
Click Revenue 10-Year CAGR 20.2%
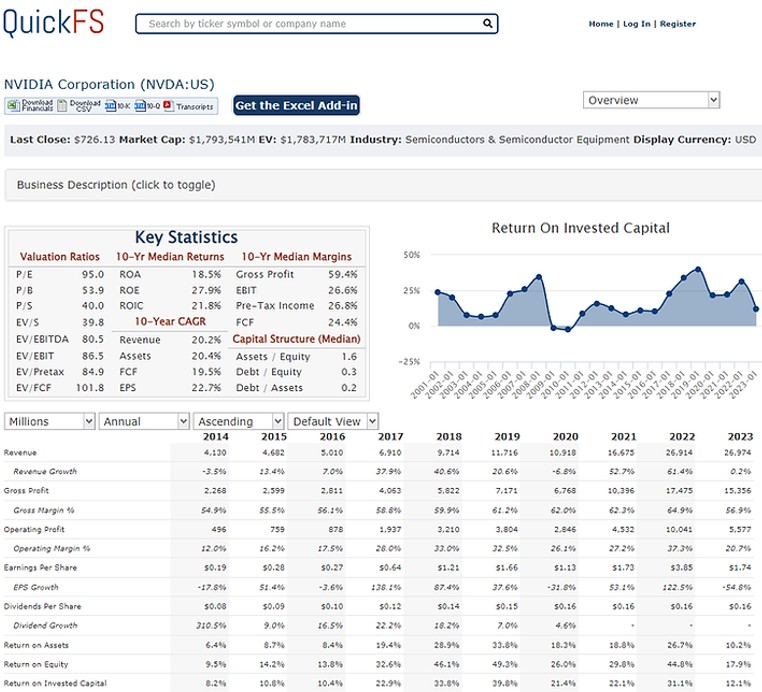click(x=206, y=340)
